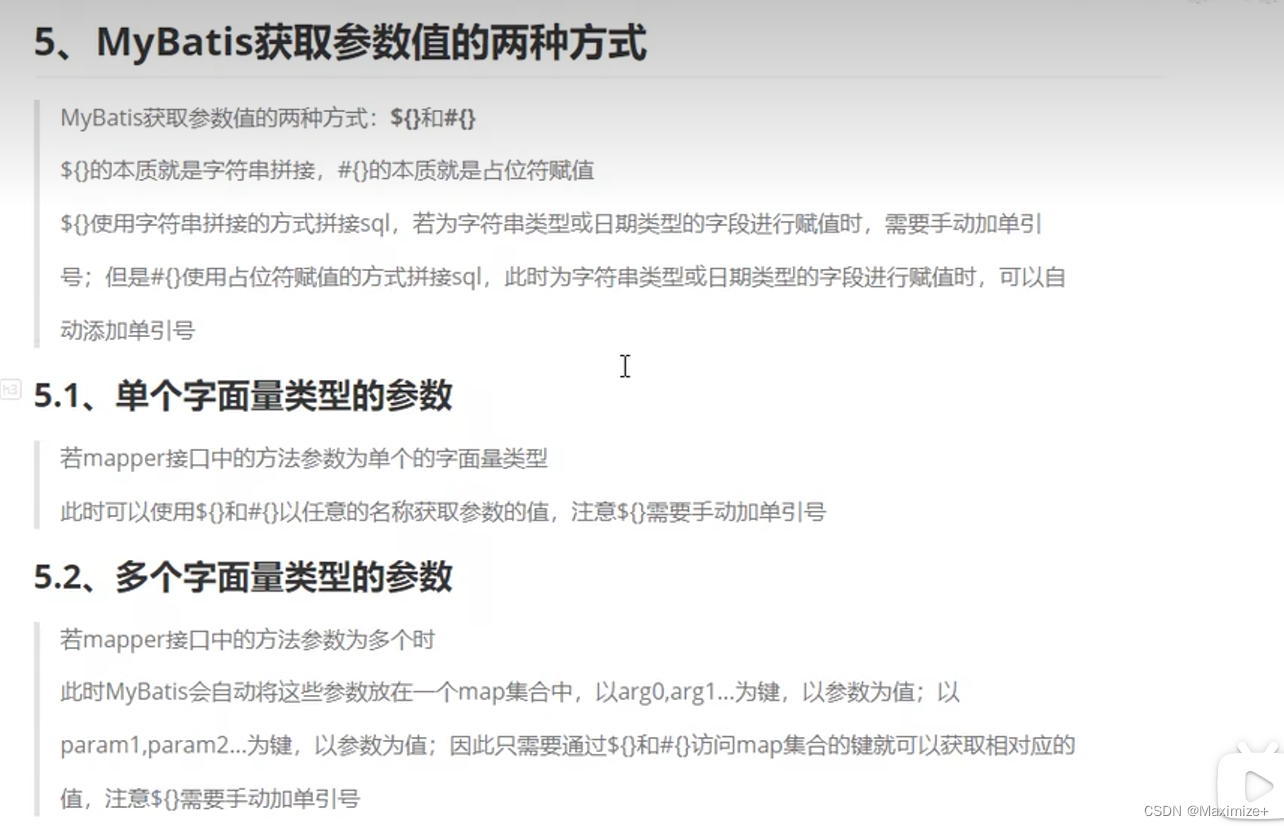Image resolution: width=1284 pixels, height=826 pixels.
Task: Click the h3 heading level marker
Action: [x=10, y=389]
